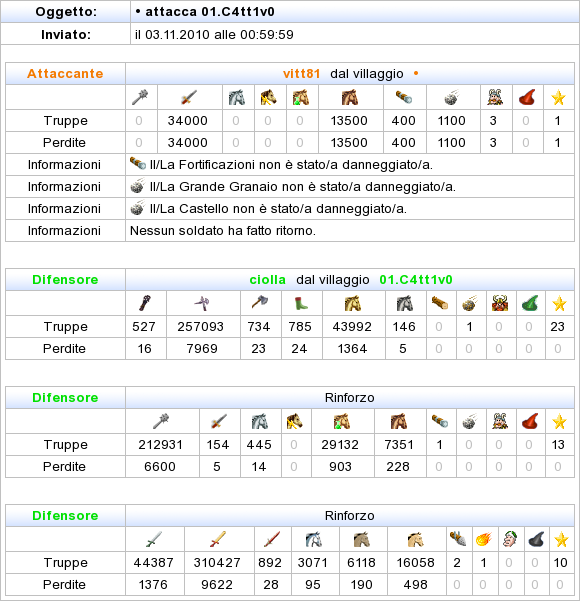
Task: Click the catapult icon above 1100 in Attaccante table
Action: [x=452, y=97]
